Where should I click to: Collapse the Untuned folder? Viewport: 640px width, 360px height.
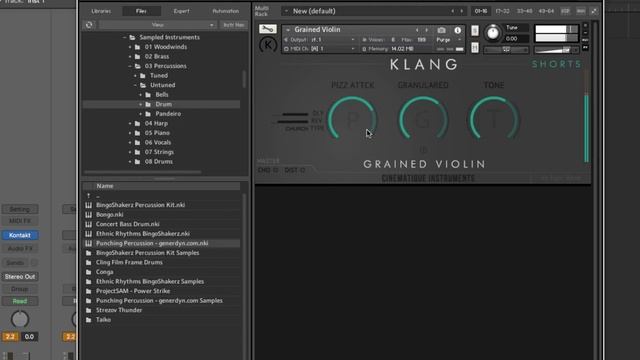(x=135, y=85)
